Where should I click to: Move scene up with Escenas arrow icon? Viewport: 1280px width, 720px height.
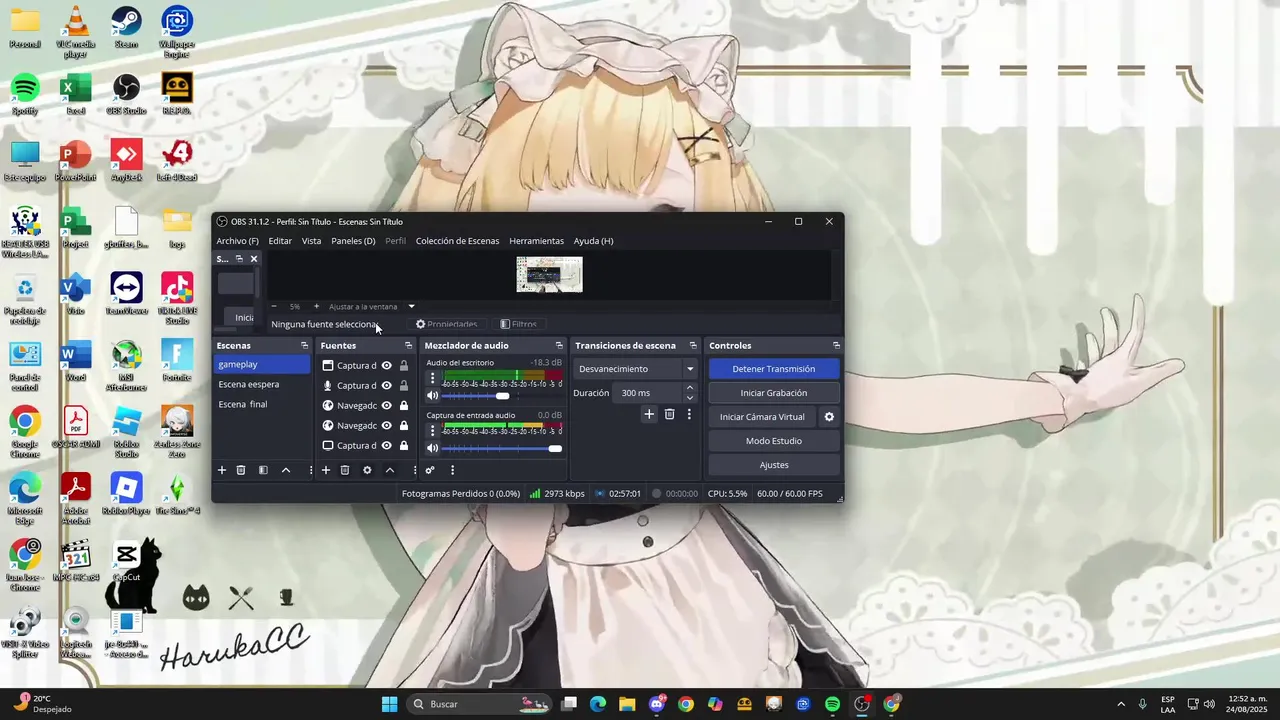[x=286, y=470]
